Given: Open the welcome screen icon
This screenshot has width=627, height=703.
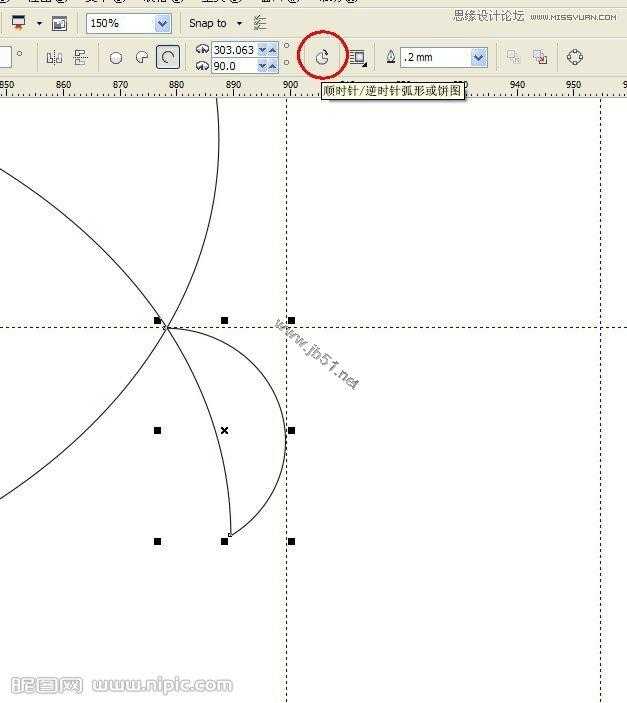Looking at the screenshot, I should [59, 23].
